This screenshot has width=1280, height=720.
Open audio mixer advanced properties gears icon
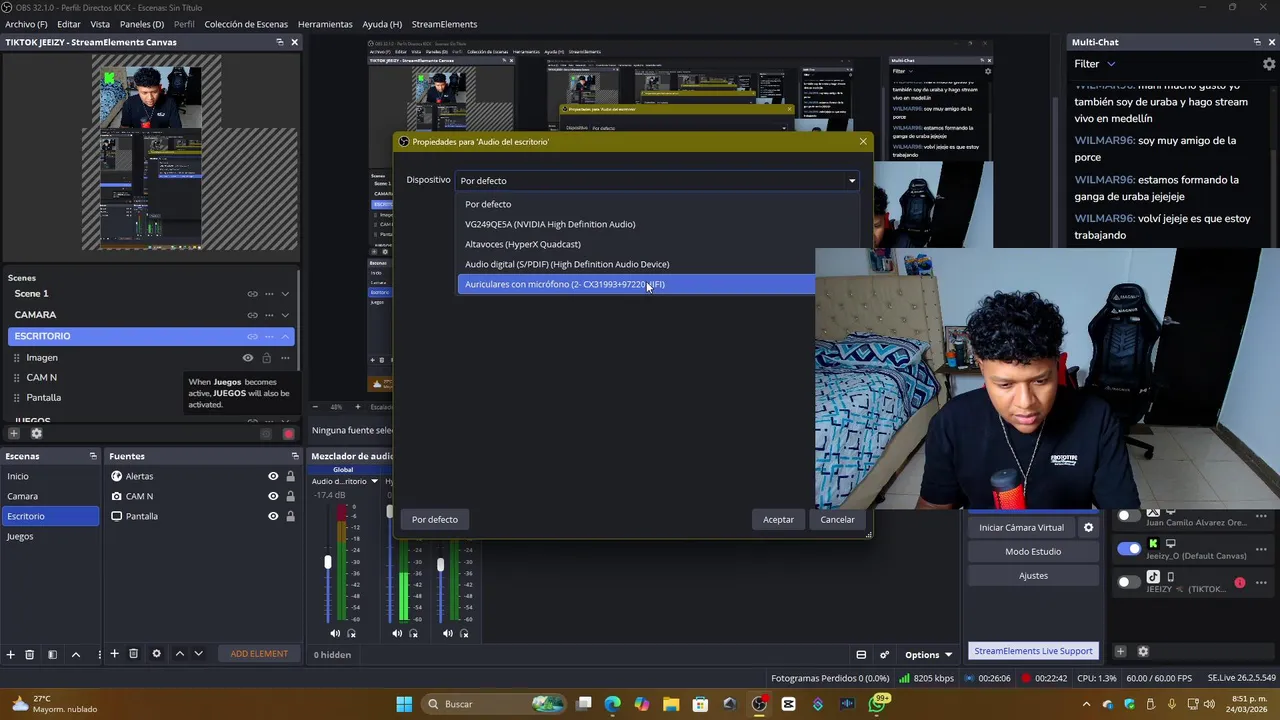(x=884, y=655)
